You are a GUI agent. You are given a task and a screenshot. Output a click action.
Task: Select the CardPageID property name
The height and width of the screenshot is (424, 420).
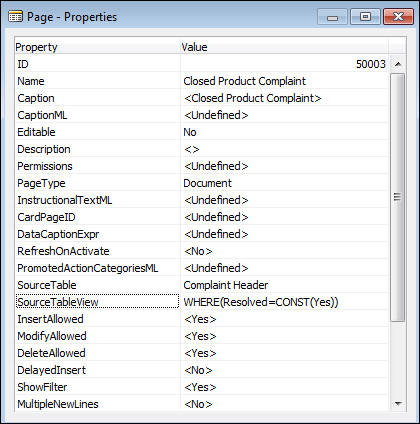point(46,217)
